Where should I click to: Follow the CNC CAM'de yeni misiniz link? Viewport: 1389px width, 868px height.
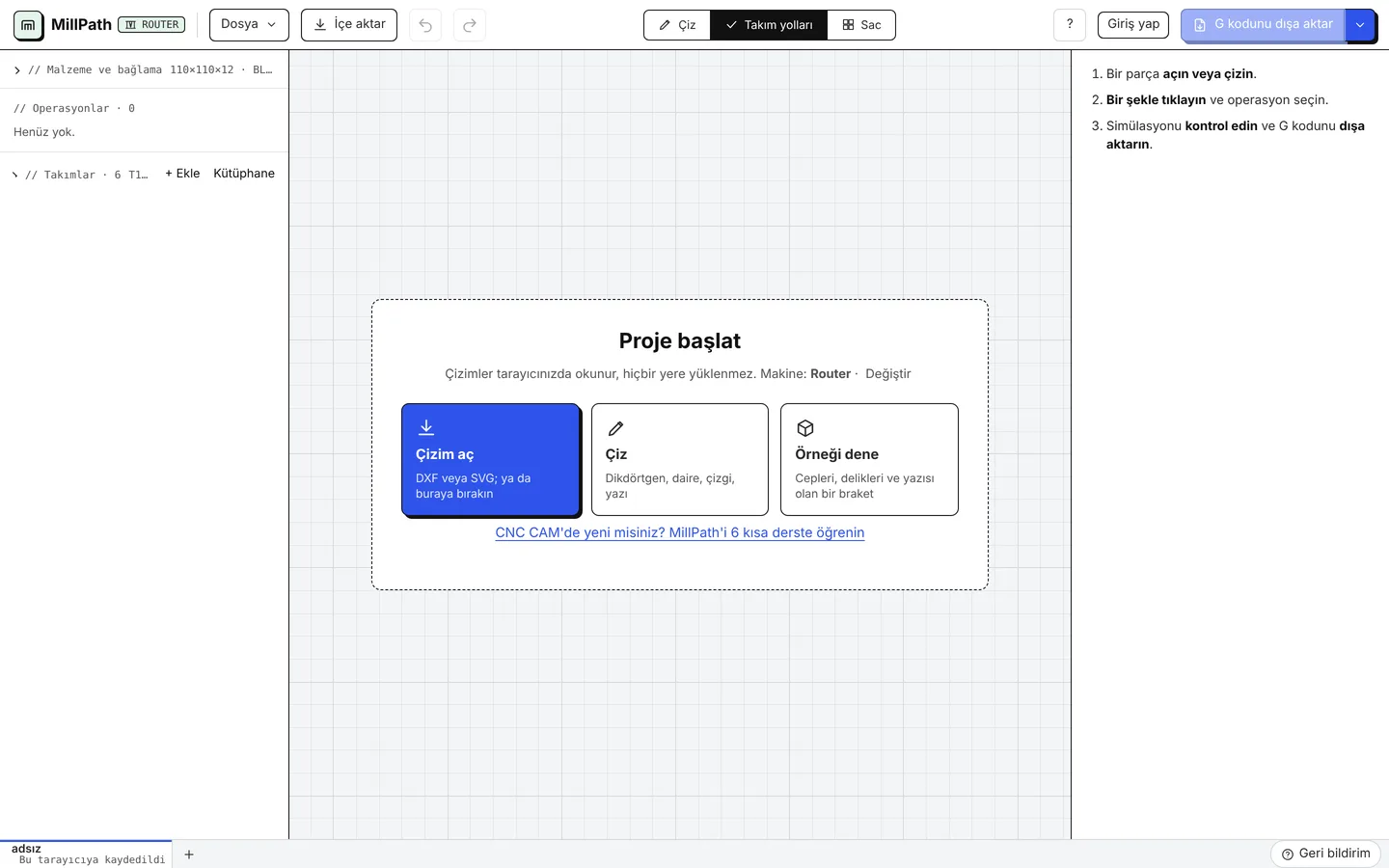point(680,532)
